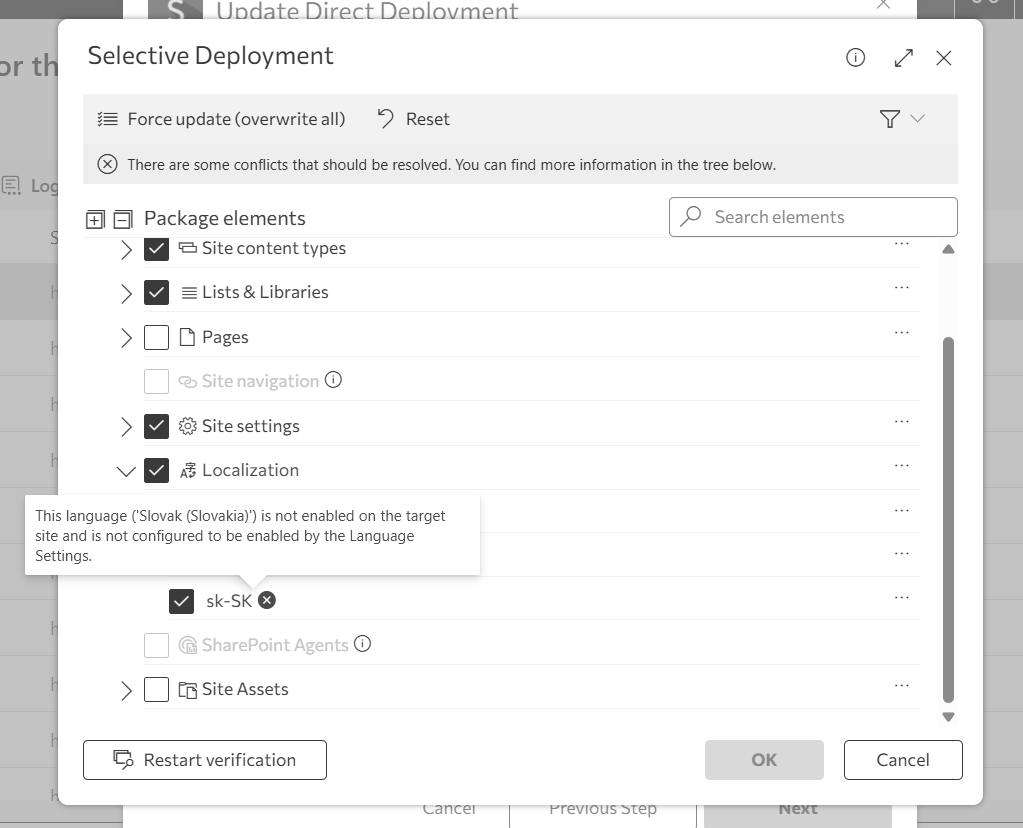This screenshot has height=828, width=1023.
Task: Click the info icon next to SharePoint Agents
Action: [x=363, y=644]
